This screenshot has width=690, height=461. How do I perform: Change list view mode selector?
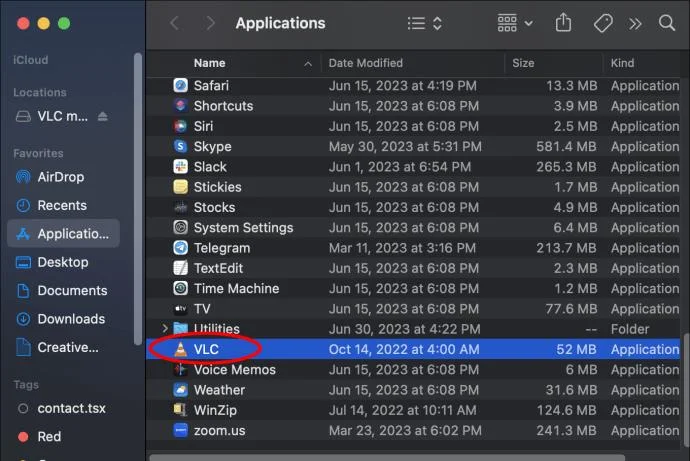[425, 23]
